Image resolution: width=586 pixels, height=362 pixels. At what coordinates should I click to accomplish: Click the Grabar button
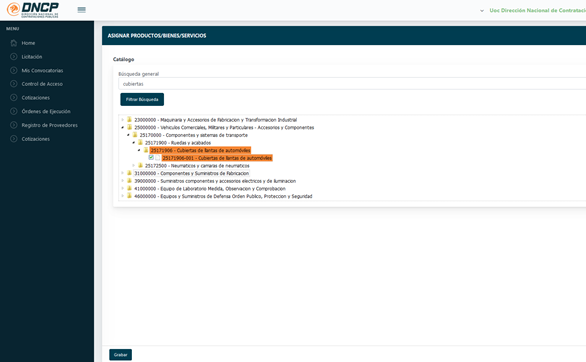coord(120,355)
